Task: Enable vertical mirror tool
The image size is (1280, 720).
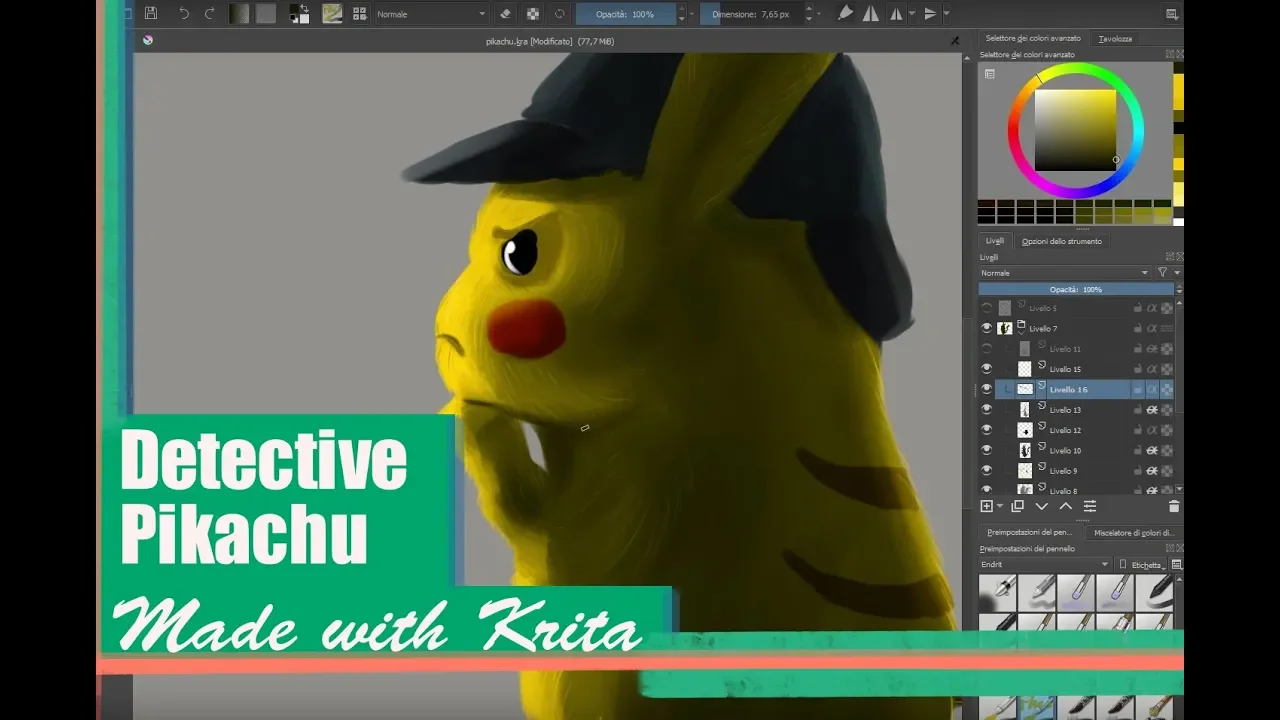Action: tap(897, 13)
